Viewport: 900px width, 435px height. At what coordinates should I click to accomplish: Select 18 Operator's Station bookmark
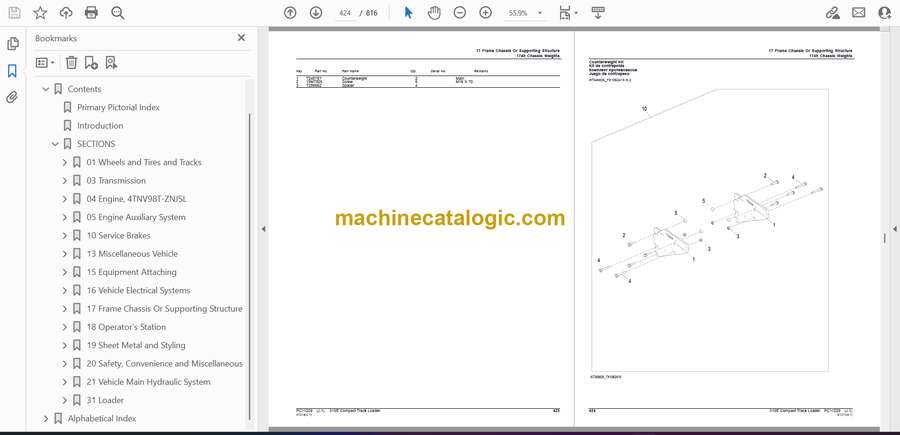click(126, 327)
